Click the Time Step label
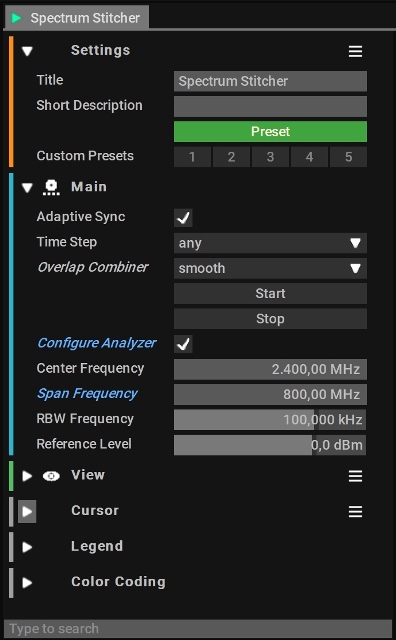The width and height of the screenshot is (396, 640). coord(67,242)
